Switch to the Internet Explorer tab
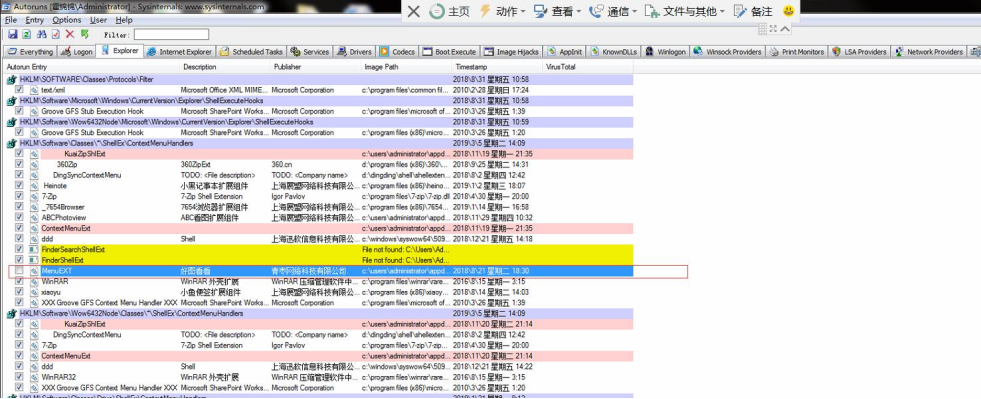981x399 pixels. (180, 52)
